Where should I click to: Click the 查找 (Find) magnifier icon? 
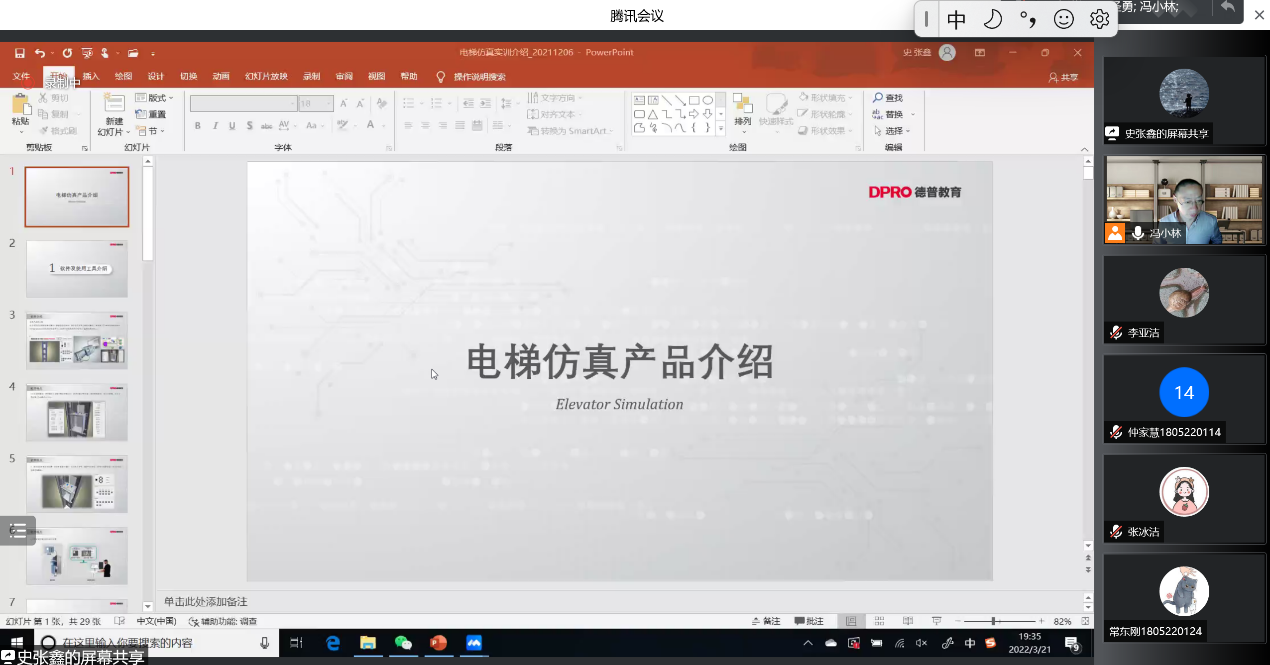pyautogui.click(x=877, y=98)
